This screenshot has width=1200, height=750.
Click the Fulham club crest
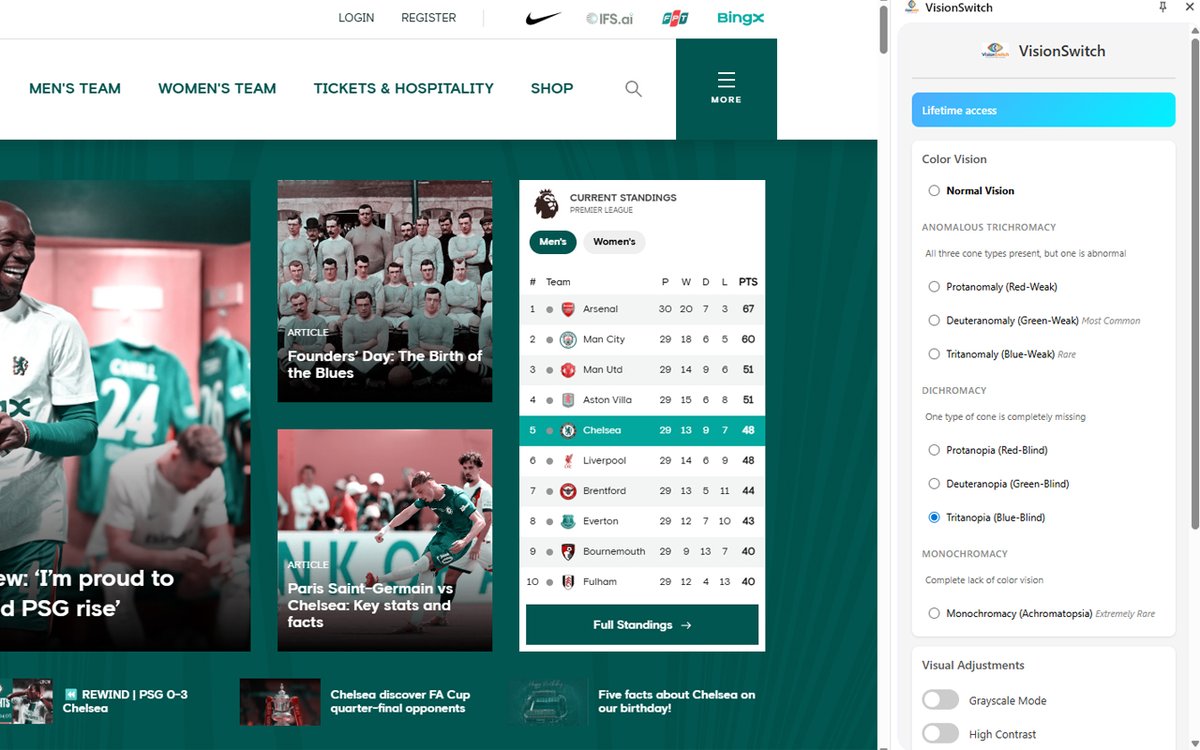pos(568,581)
